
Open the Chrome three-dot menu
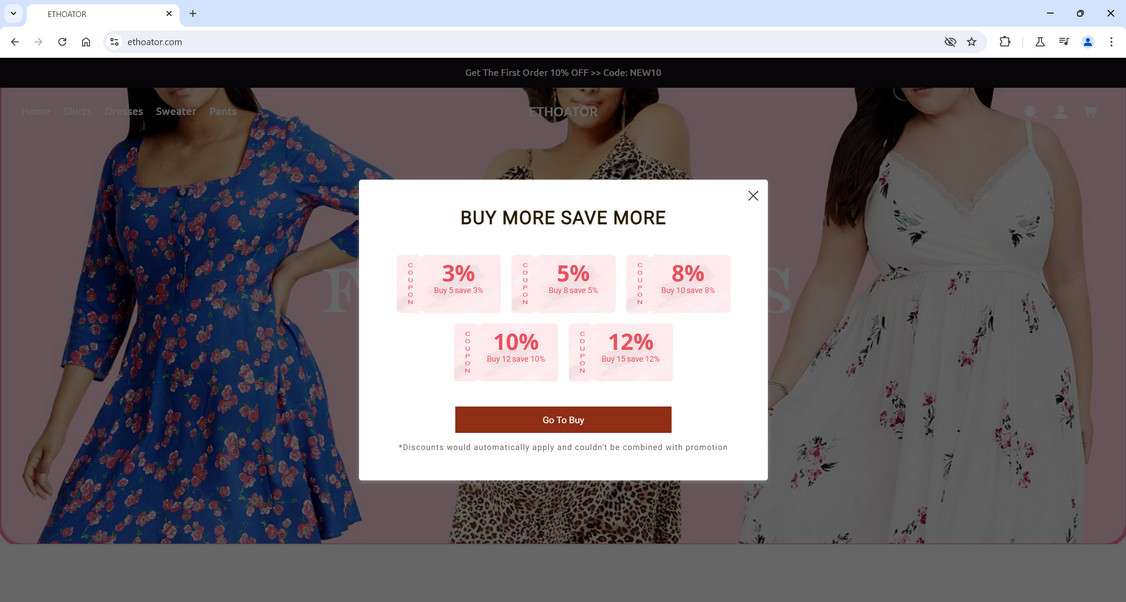(x=1111, y=42)
